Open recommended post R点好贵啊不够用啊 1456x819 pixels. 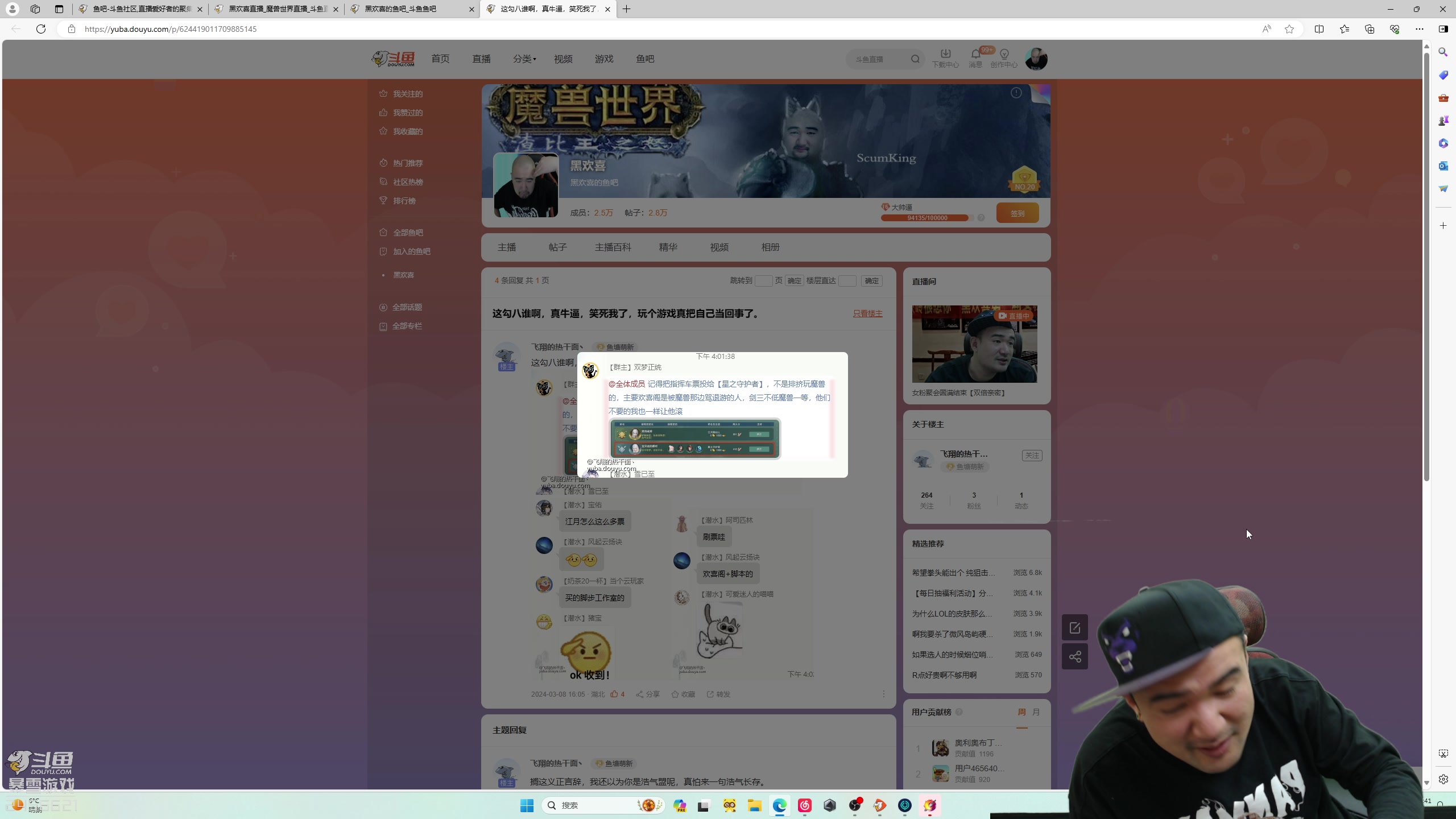[x=944, y=675]
